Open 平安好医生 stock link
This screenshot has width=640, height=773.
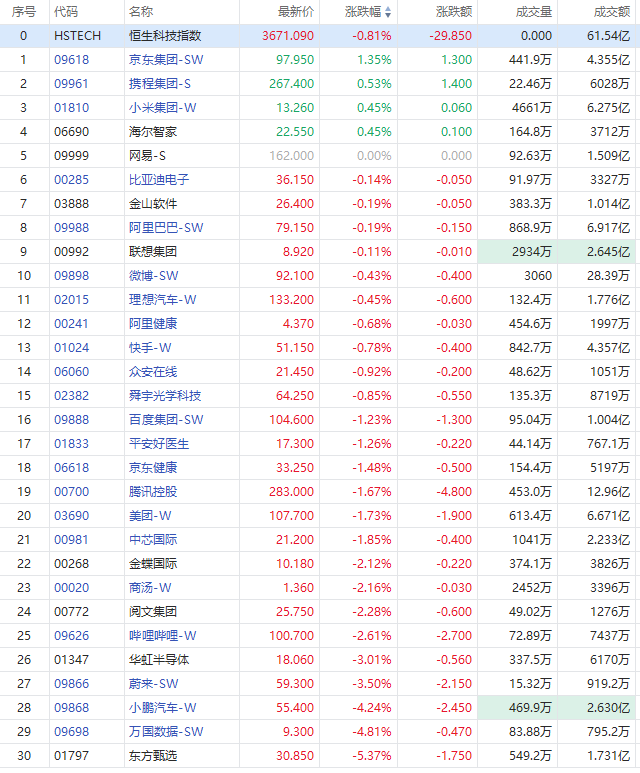pos(159,444)
